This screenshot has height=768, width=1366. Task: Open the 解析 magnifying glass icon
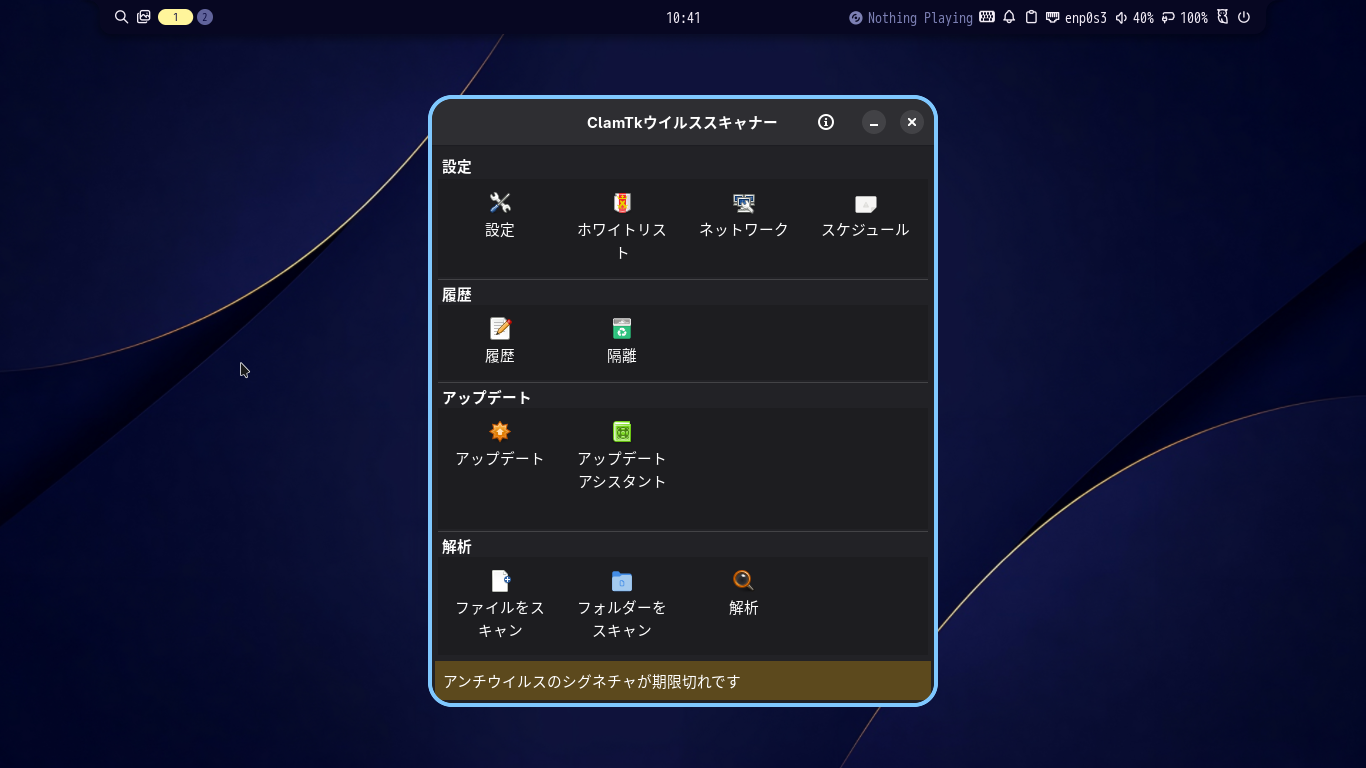coord(744,581)
